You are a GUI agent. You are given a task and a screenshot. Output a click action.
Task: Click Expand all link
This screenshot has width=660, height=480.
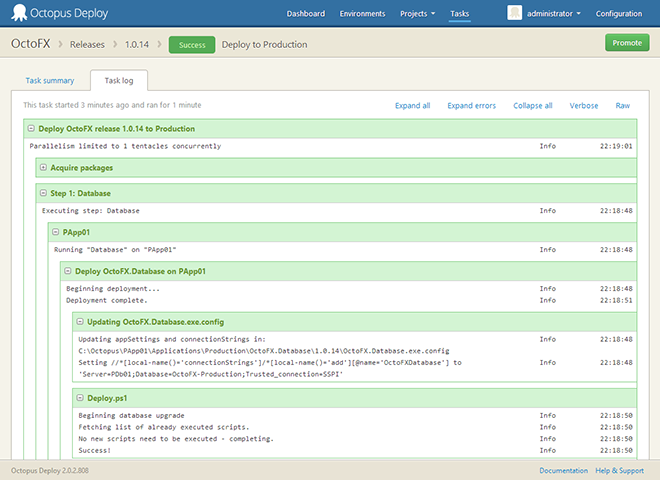tap(412, 106)
